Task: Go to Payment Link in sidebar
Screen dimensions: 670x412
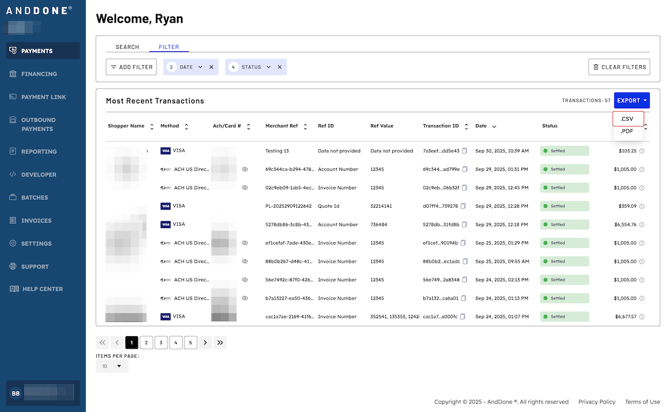Action: click(43, 97)
